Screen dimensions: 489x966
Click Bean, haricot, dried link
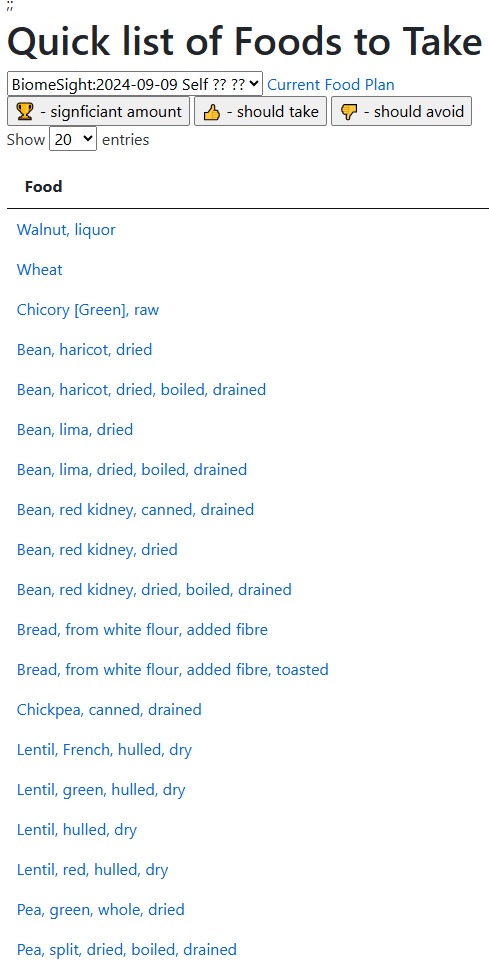coord(84,350)
